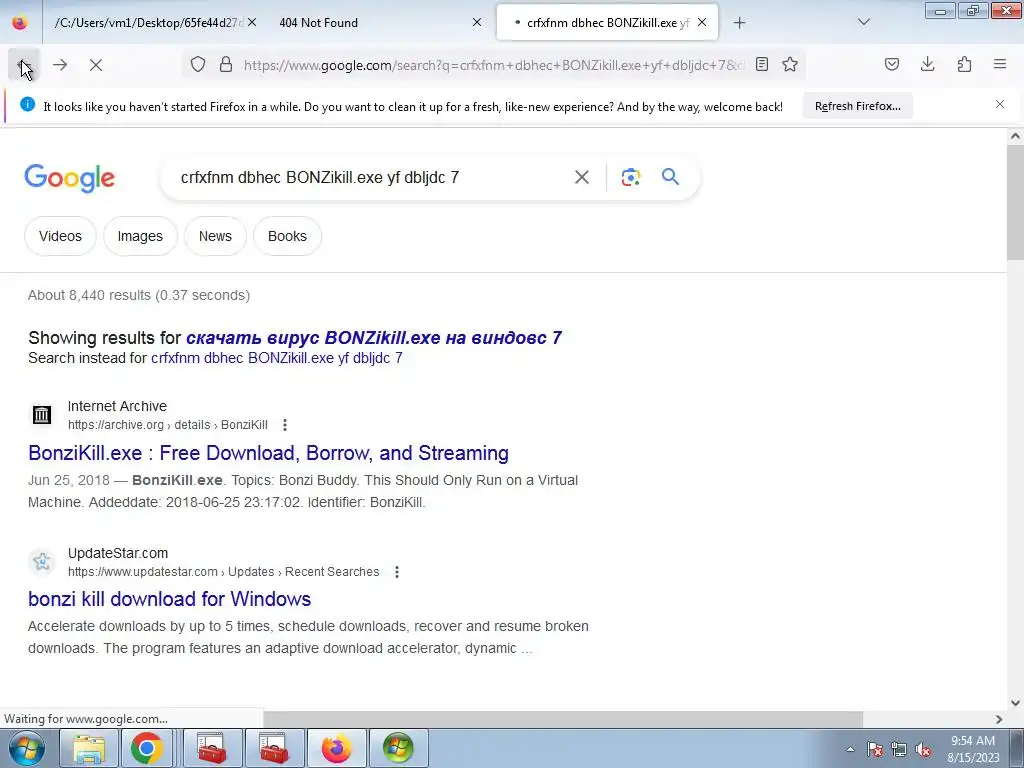Filter results by News

click(x=215, y=236)
